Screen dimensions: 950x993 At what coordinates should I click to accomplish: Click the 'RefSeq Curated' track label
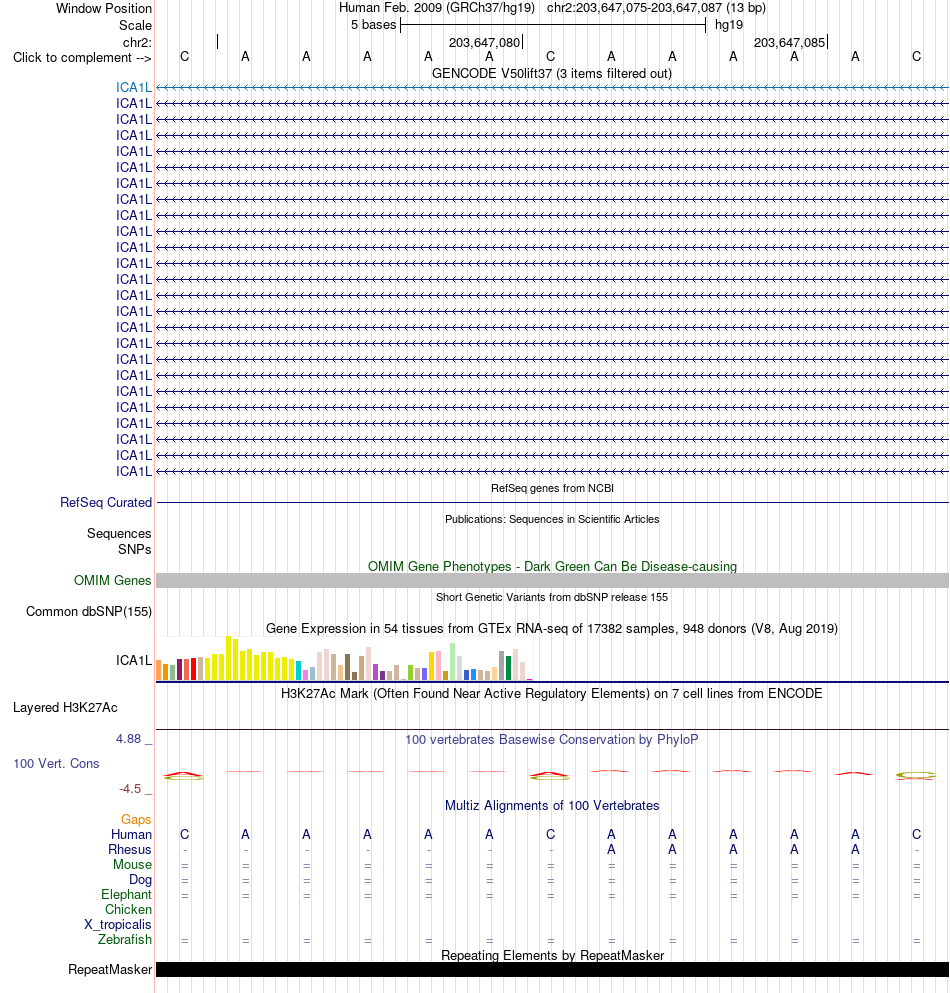pyautogui.click(x=106, y=502)
